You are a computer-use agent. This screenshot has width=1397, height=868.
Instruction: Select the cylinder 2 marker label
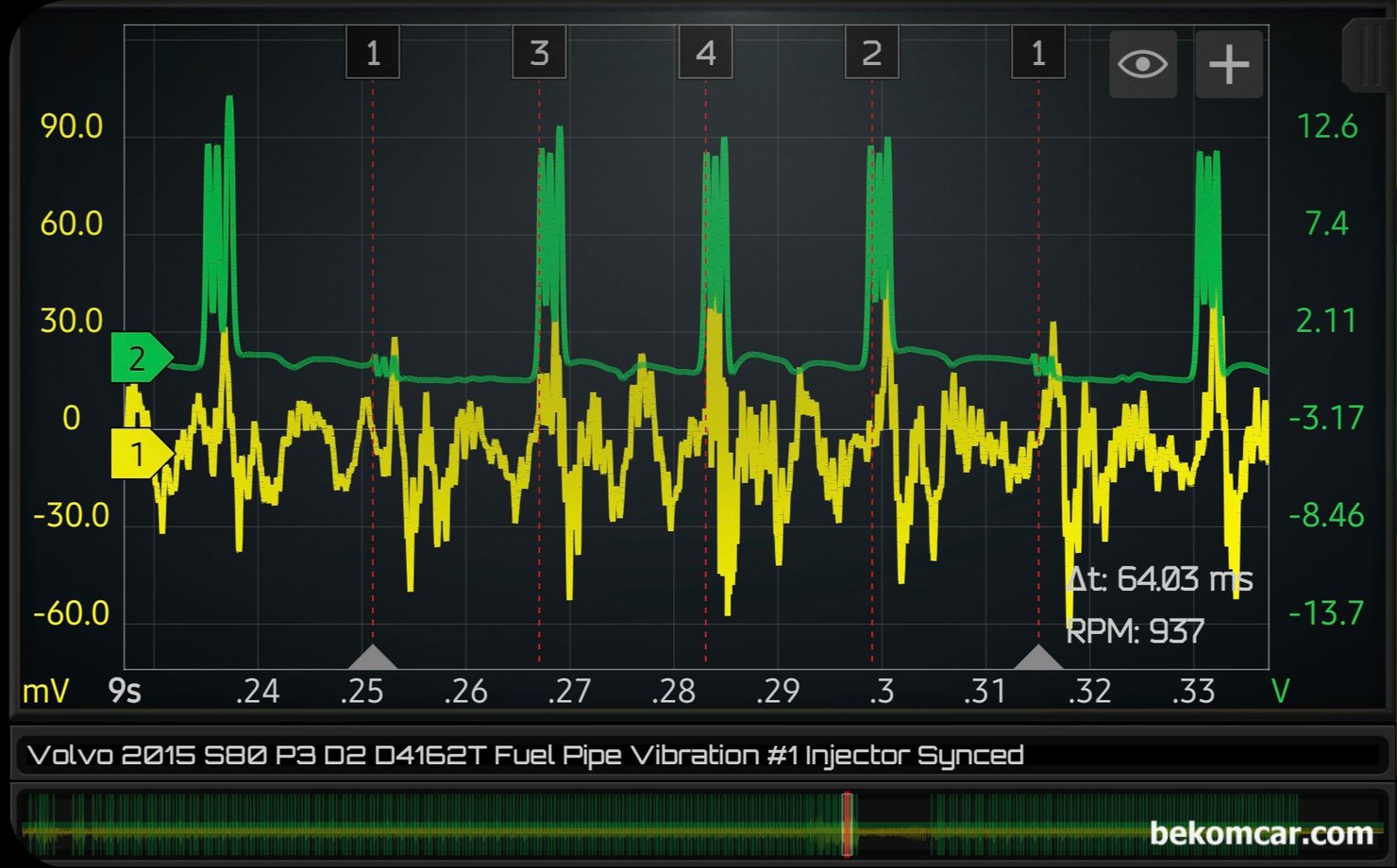[871, 53]
